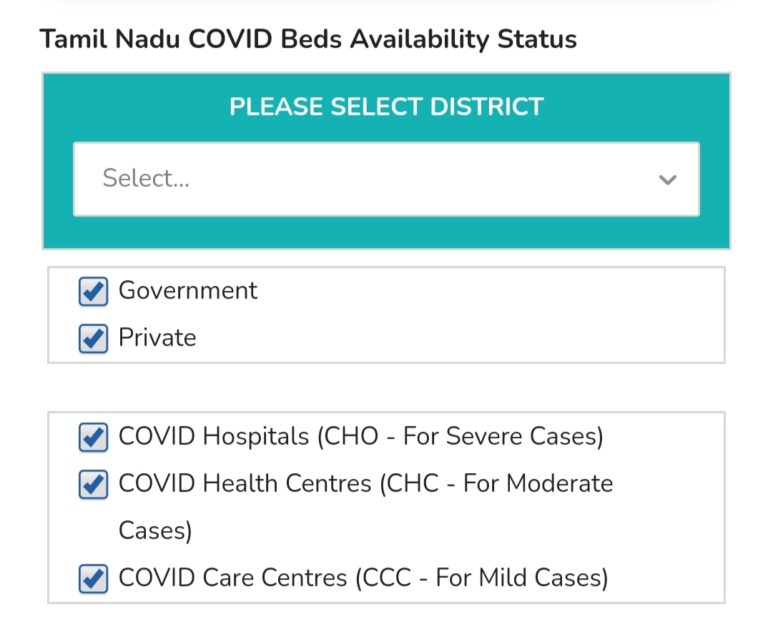The image size is (768, 634).
Task: Click 'For Severe Cases' text in CHO option
Action: tap(519, 437)
